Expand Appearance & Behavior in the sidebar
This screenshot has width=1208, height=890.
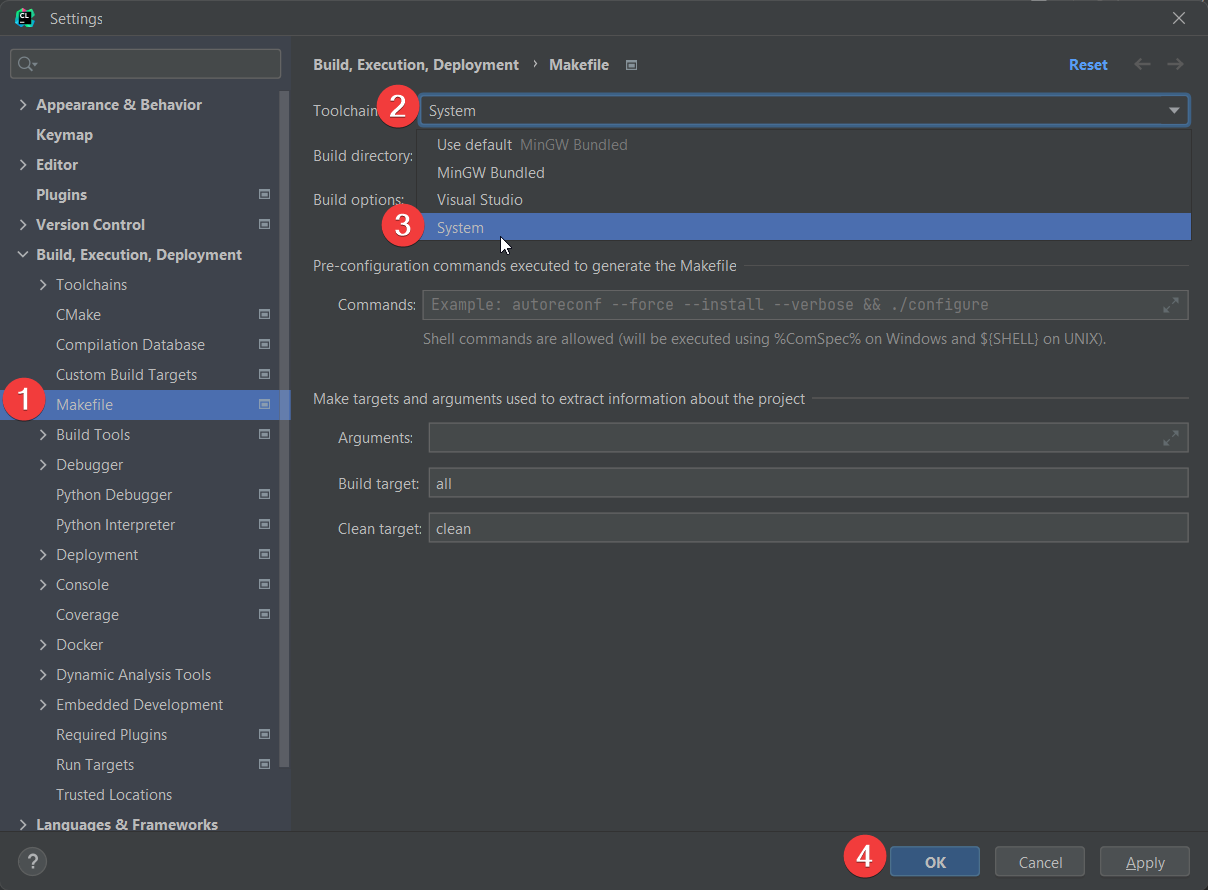pyautogui.click(x=23, y=104)
